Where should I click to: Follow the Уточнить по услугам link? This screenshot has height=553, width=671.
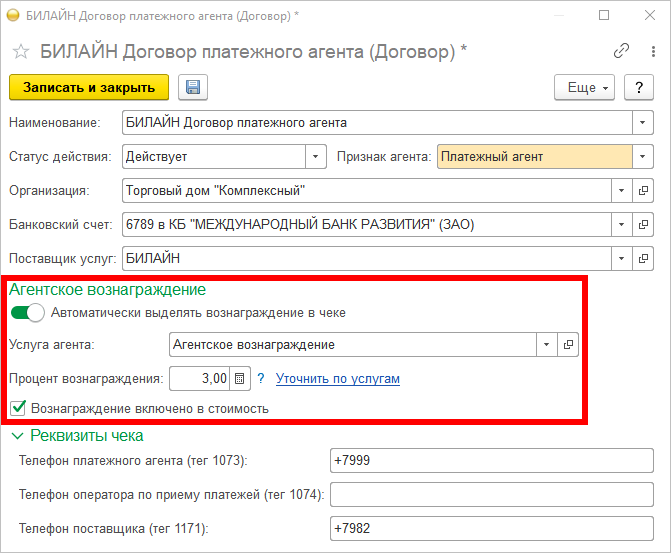pos(338,379)
